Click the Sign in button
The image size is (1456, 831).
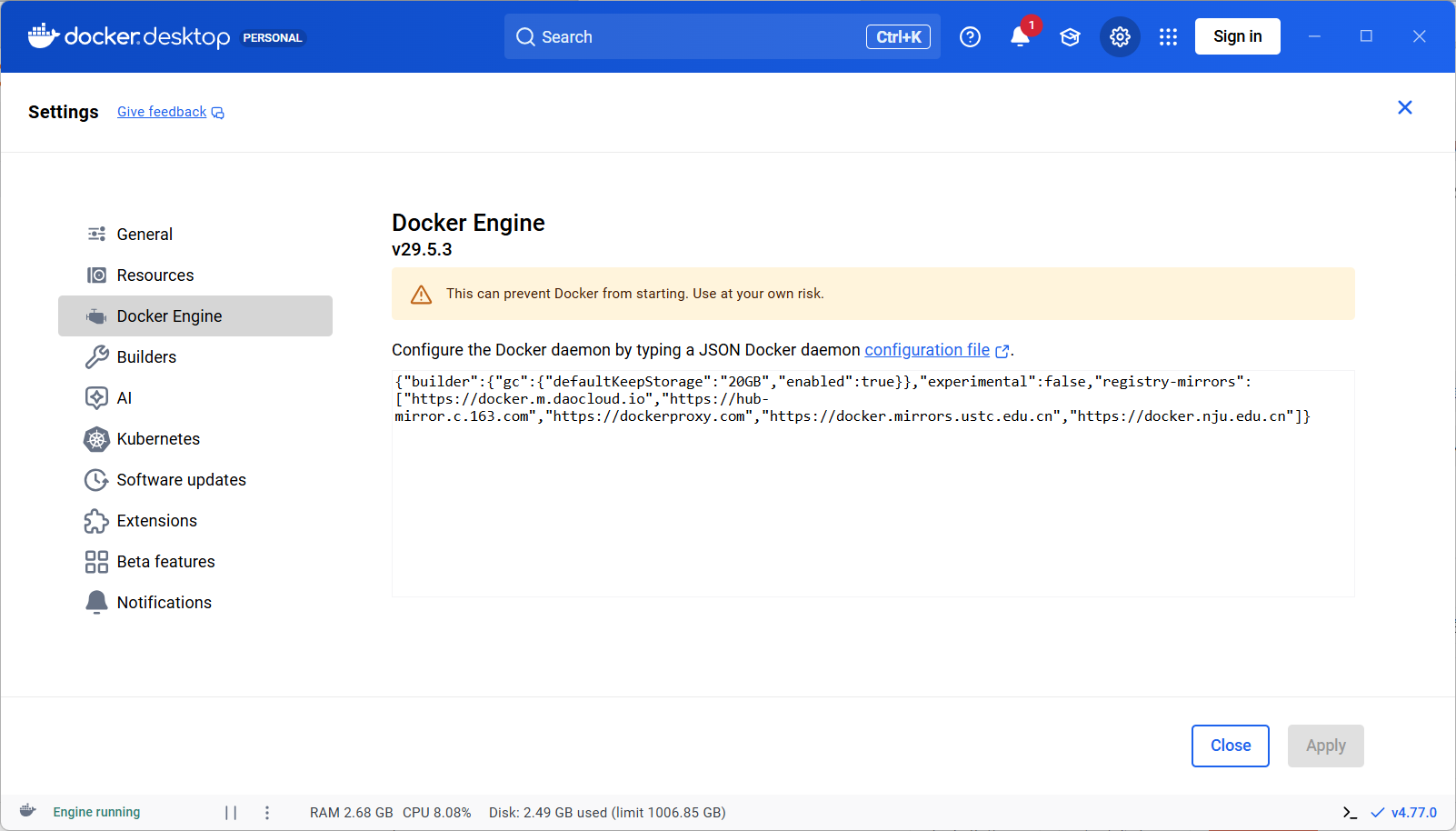coord(1237,36)
